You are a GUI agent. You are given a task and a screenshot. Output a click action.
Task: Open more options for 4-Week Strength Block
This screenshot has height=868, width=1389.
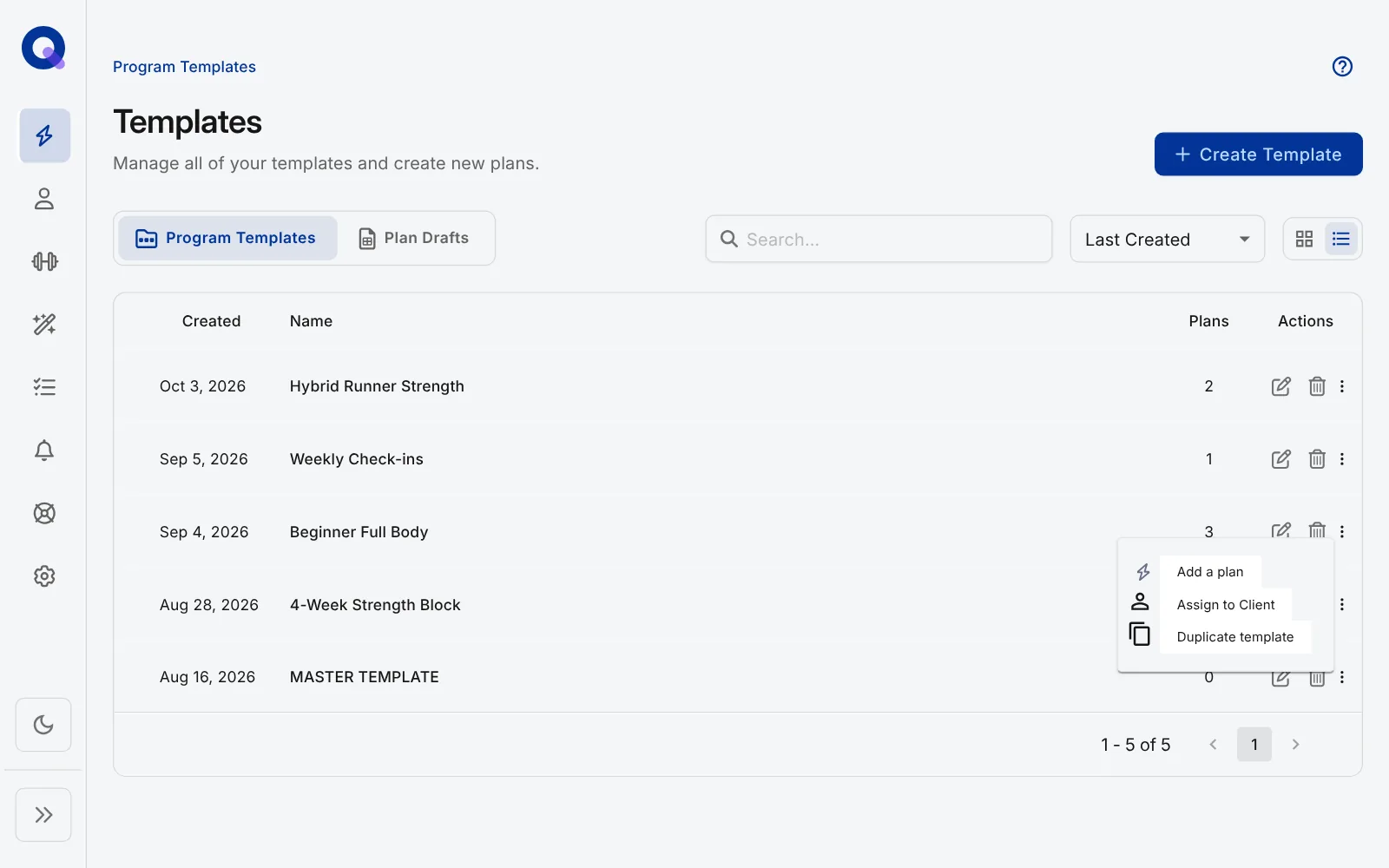(1342, 605)
